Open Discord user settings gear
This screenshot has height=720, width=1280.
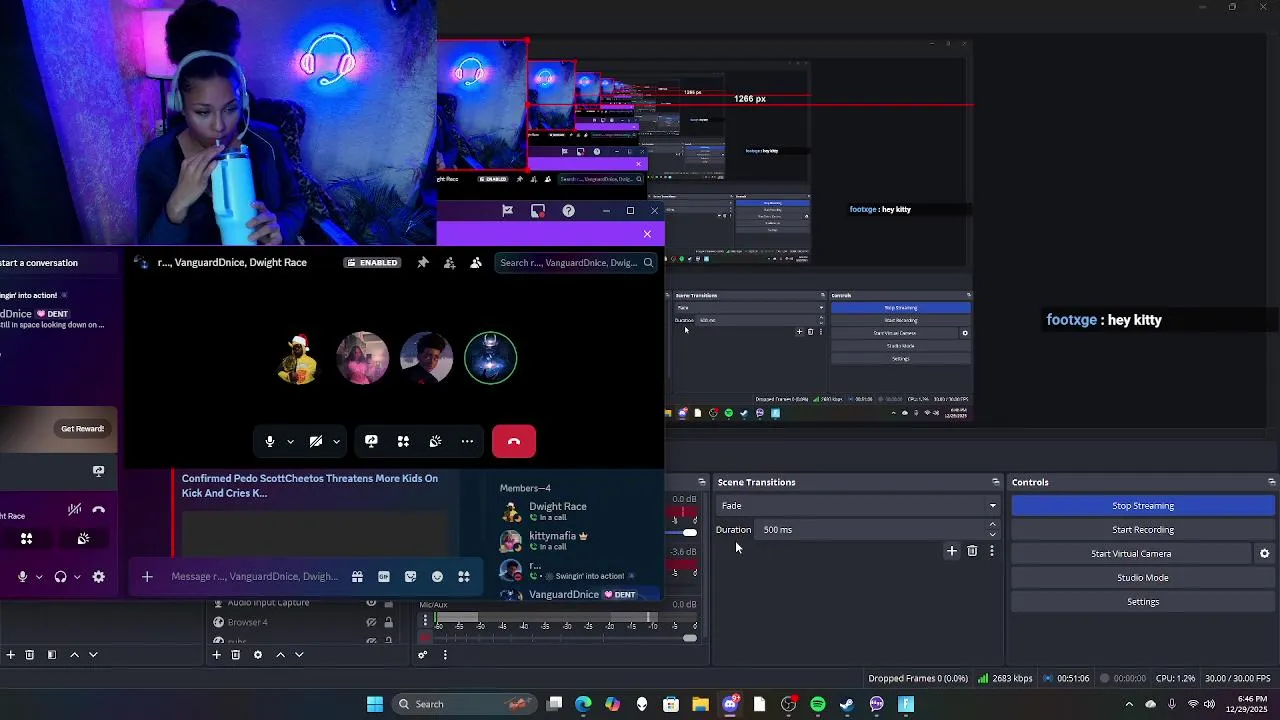tap(98, 577)
